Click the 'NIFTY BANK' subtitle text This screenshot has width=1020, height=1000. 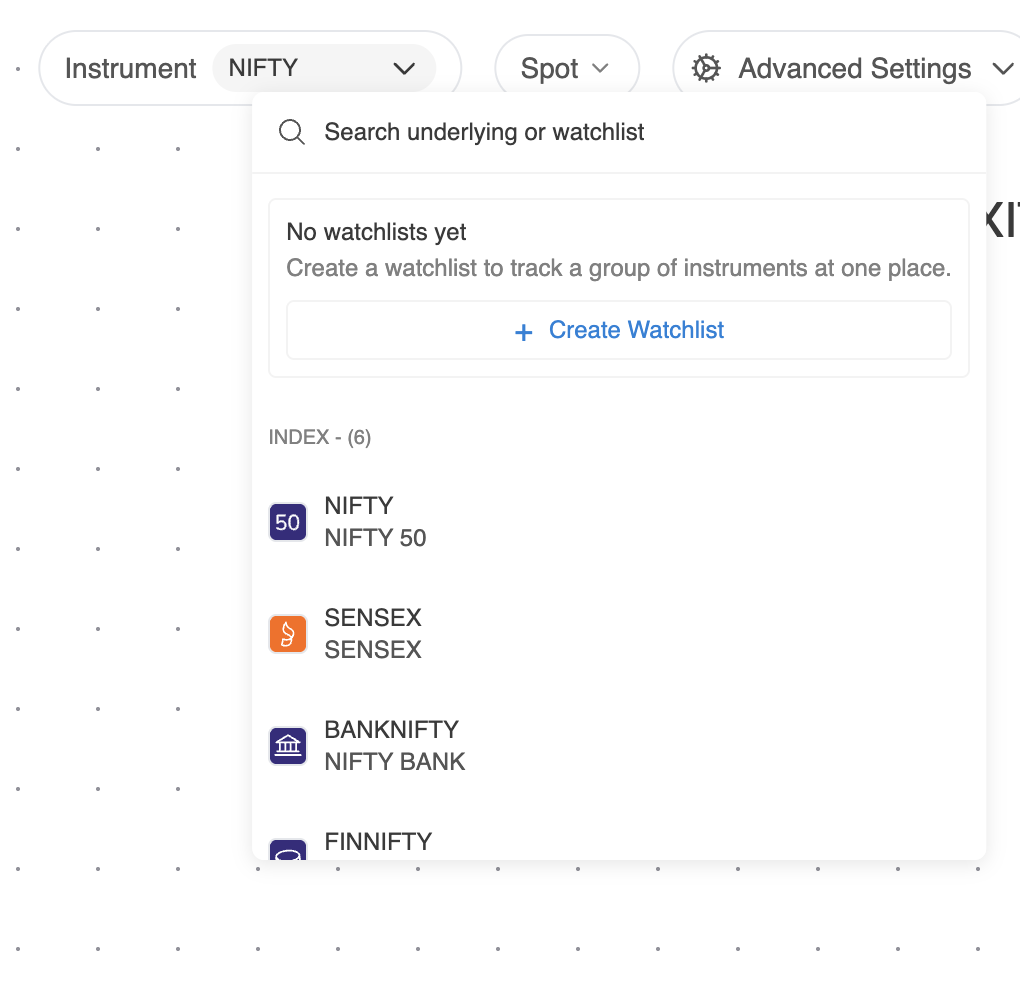click(395, 762)
